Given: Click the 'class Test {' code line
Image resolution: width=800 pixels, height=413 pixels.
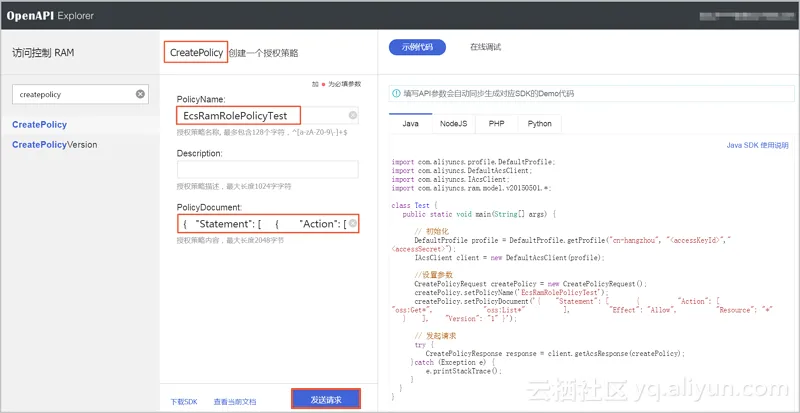Looking at the screenshot, I should click(x=412, y=206).
